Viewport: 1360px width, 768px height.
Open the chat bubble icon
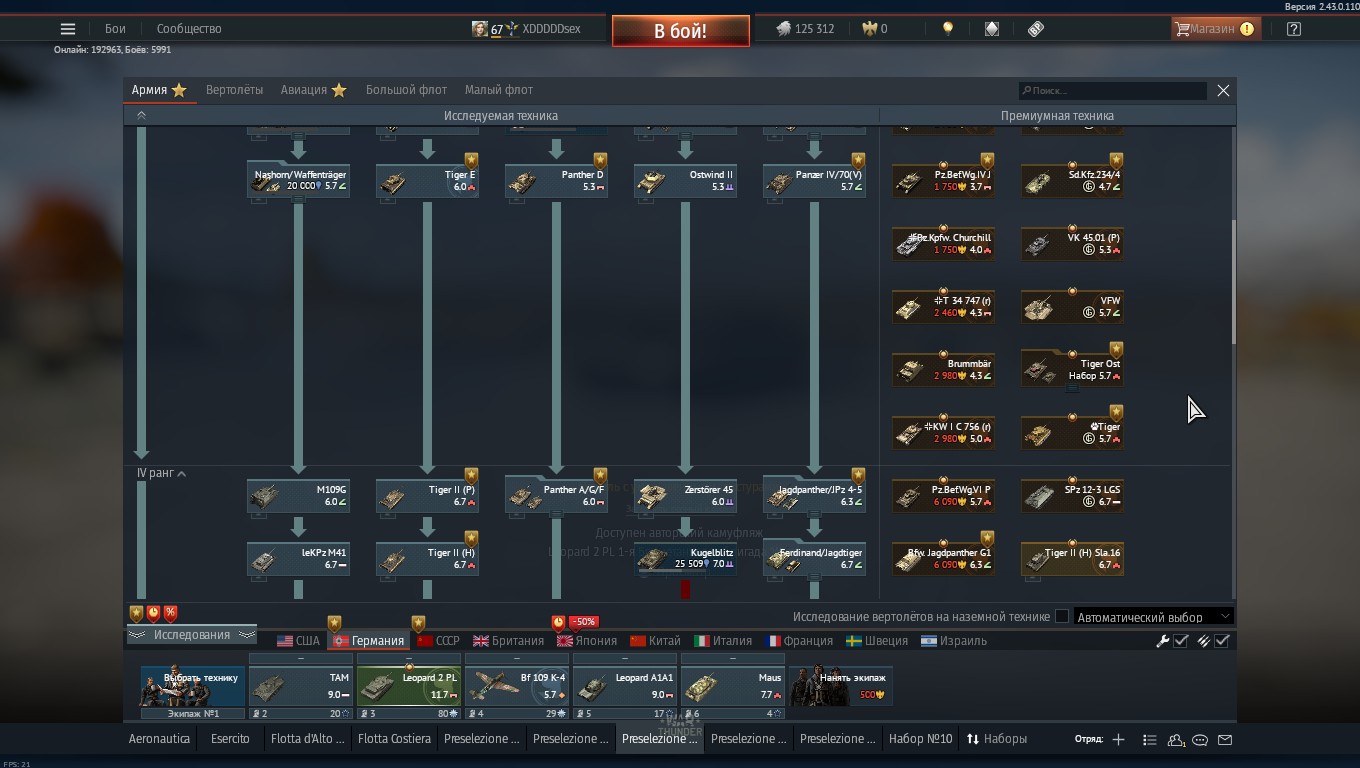1200,740
